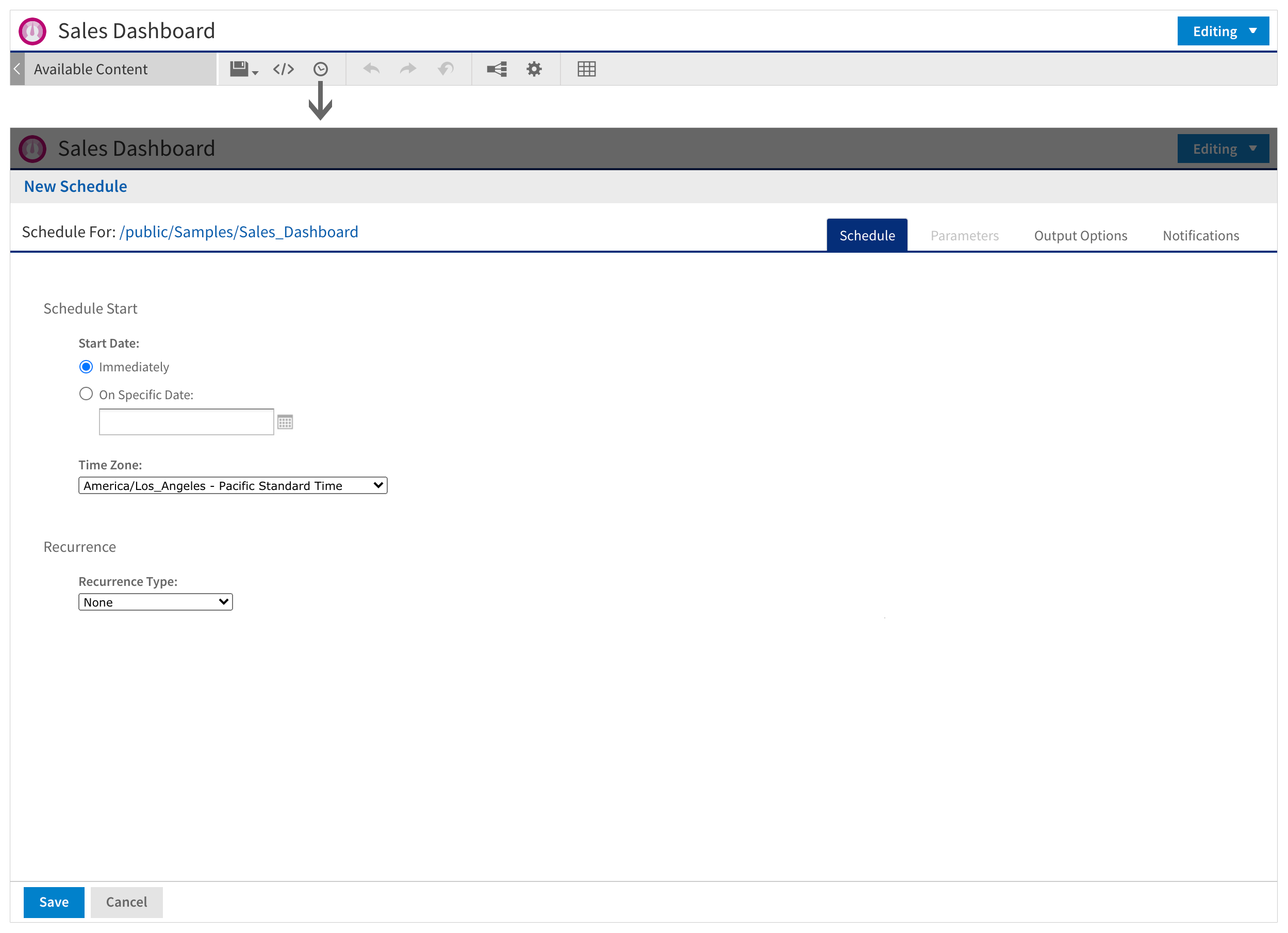Open dashboard settings gear icon
1288x933 pixels.
(x=534, y=69)
